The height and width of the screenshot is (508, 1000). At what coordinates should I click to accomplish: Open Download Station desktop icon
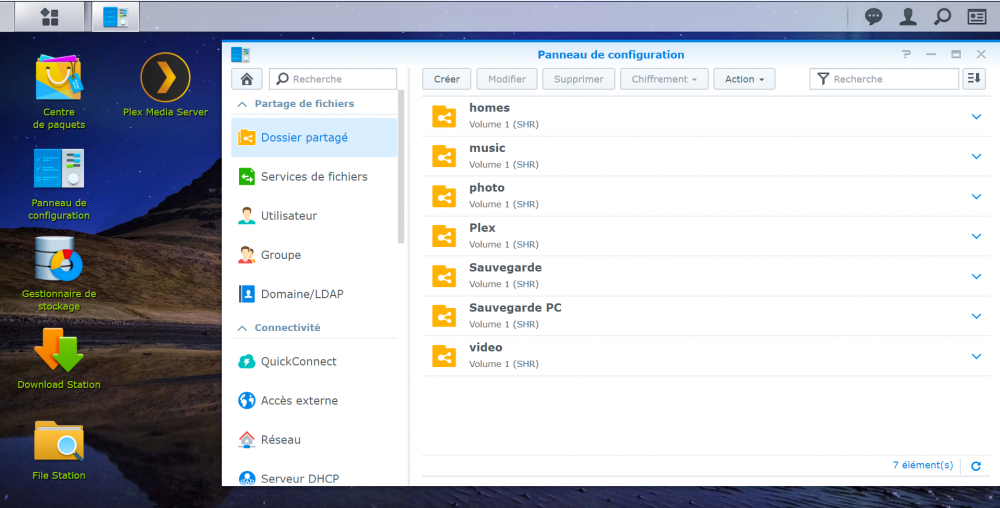click(x=58, y=351)
